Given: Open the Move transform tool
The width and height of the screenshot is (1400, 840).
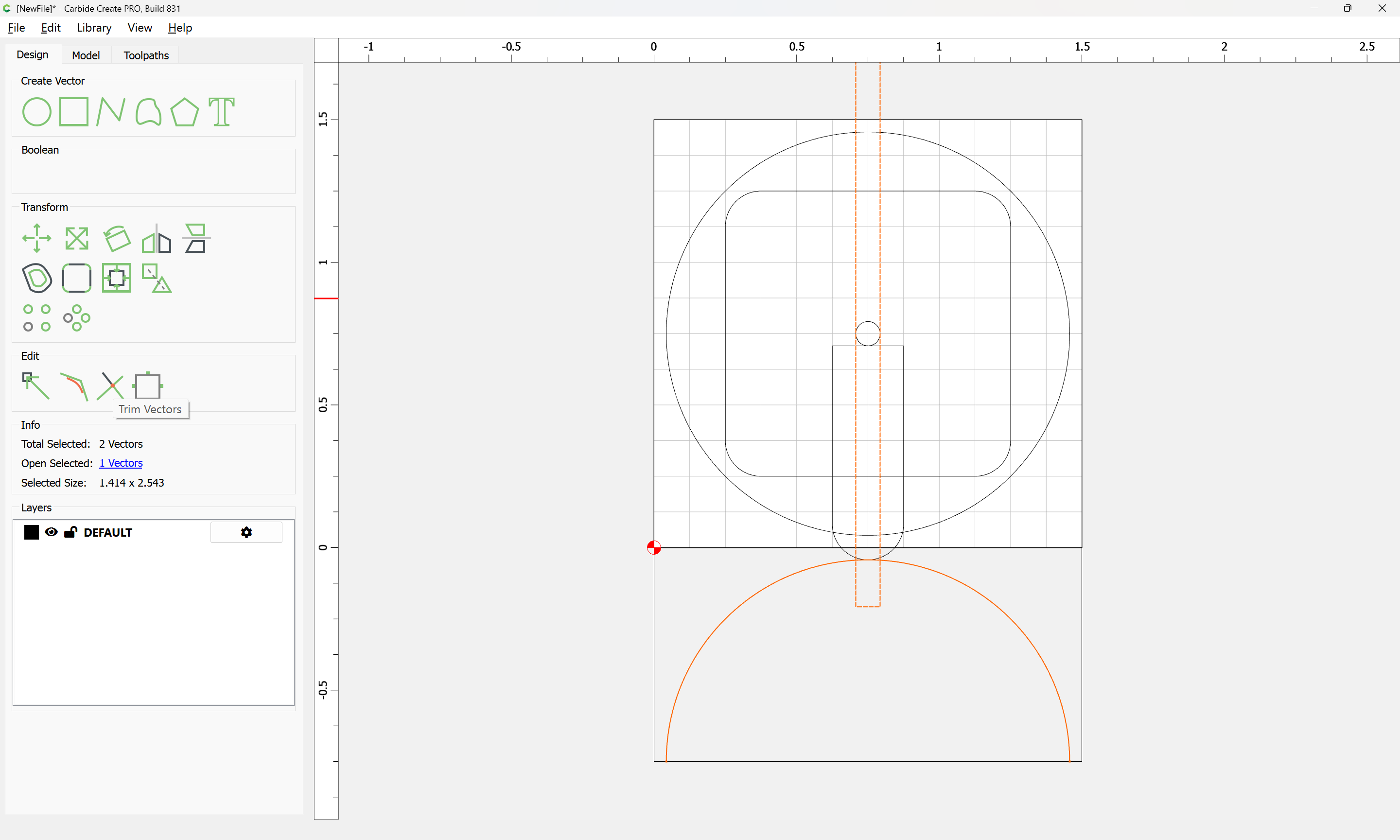Looking at the screenshot, I should pyautogui.click(x=36, y=238).
